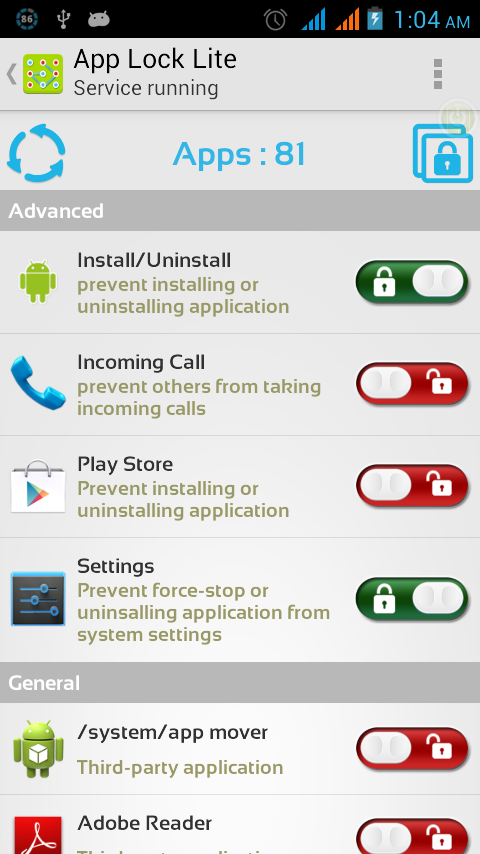Tap the green Android Install/Uninstall icon
The height and width of the screenshot is (854, 480).
[38, 282]
